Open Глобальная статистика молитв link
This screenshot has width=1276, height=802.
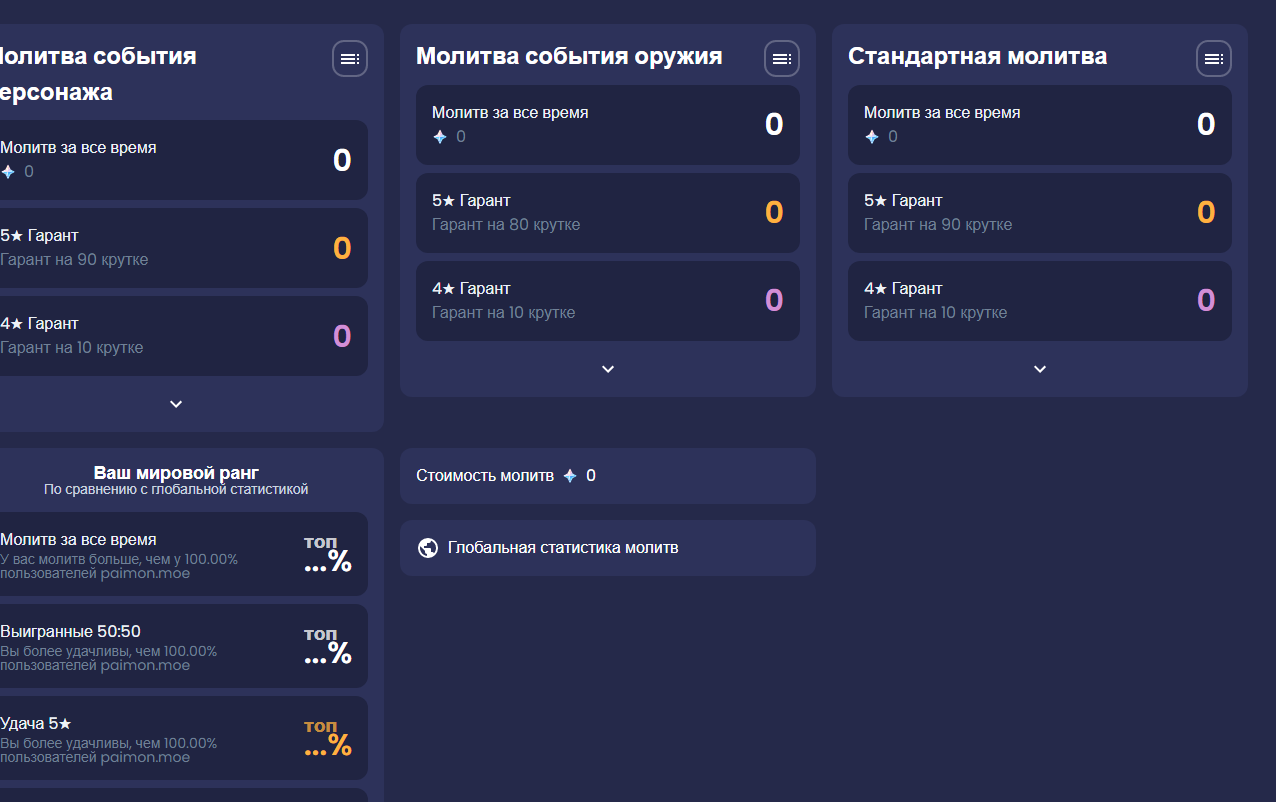click(x=563, y=548)
